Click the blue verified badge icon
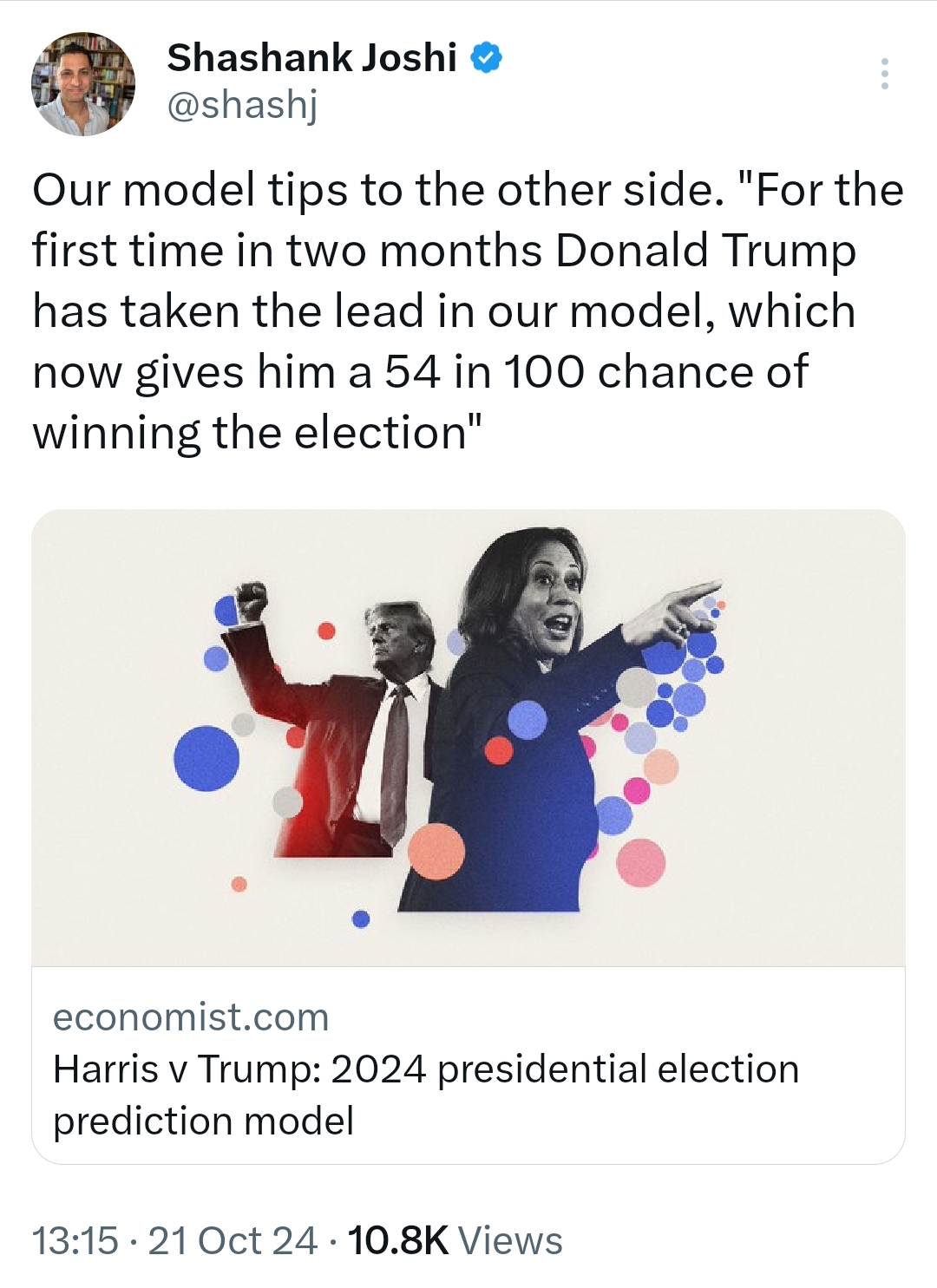This screenshot has height=1288, width=937. point(486,58)
